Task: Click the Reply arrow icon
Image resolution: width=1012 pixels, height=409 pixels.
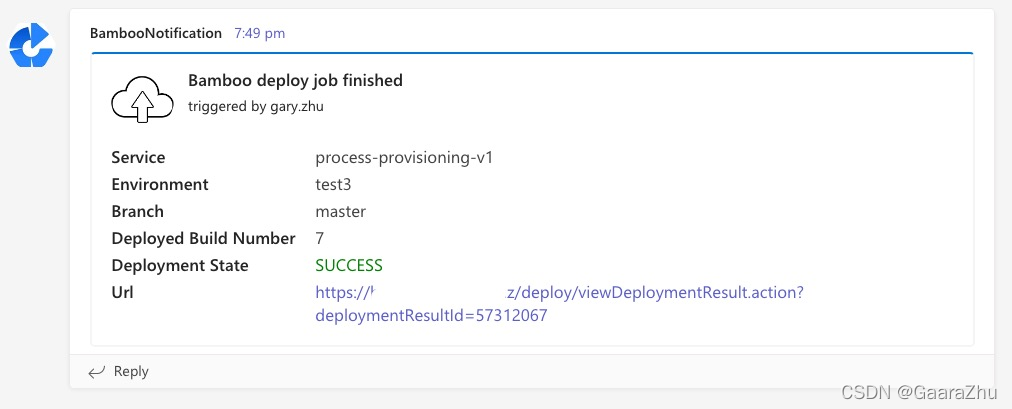Action: 97,372
